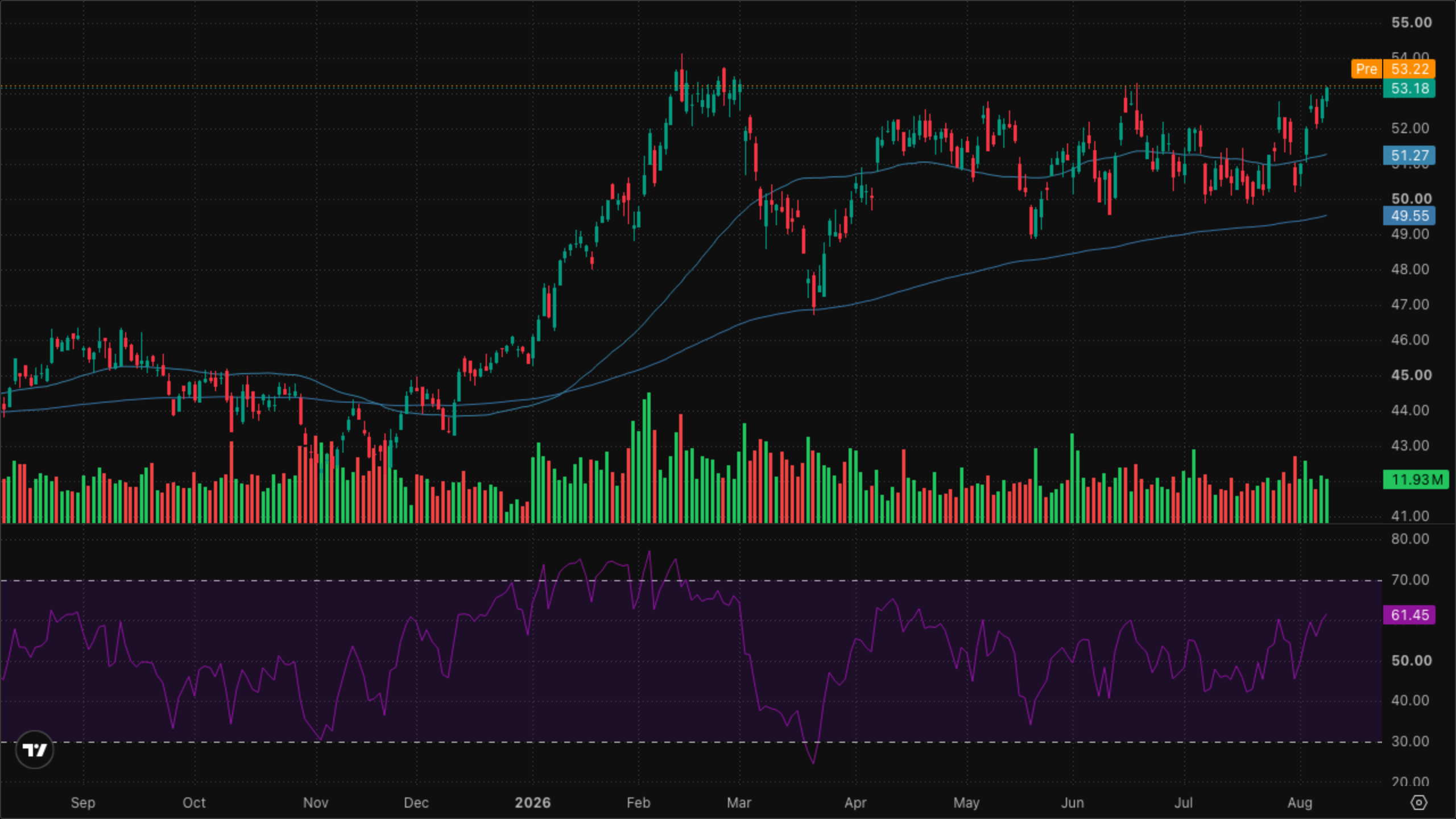Click the Nov label on time axis
Viewport: 1456px width, 819px height.
pyautogui.click(x=316, y=803)
